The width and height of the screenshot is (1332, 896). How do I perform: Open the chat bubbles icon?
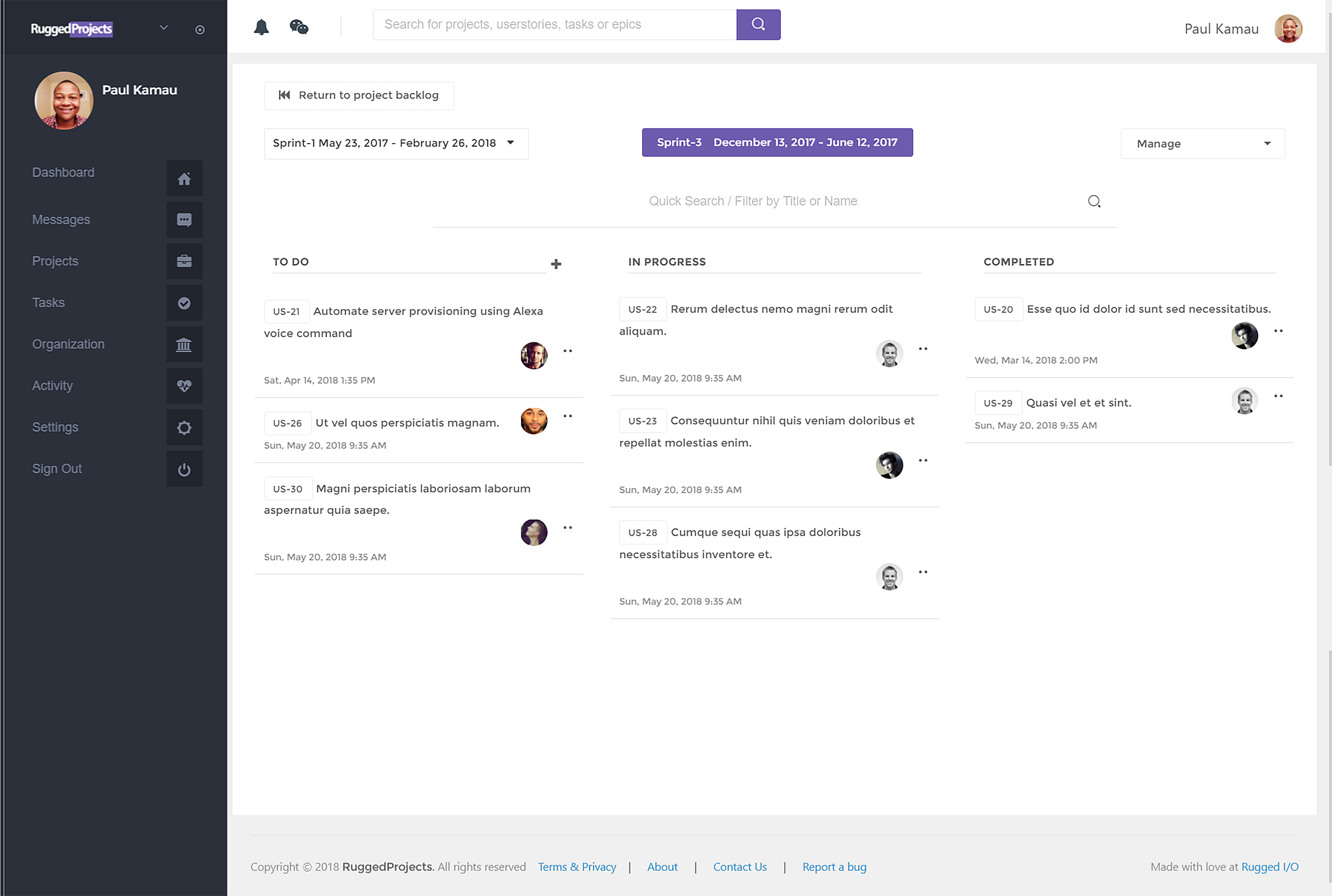click(299, 27)
